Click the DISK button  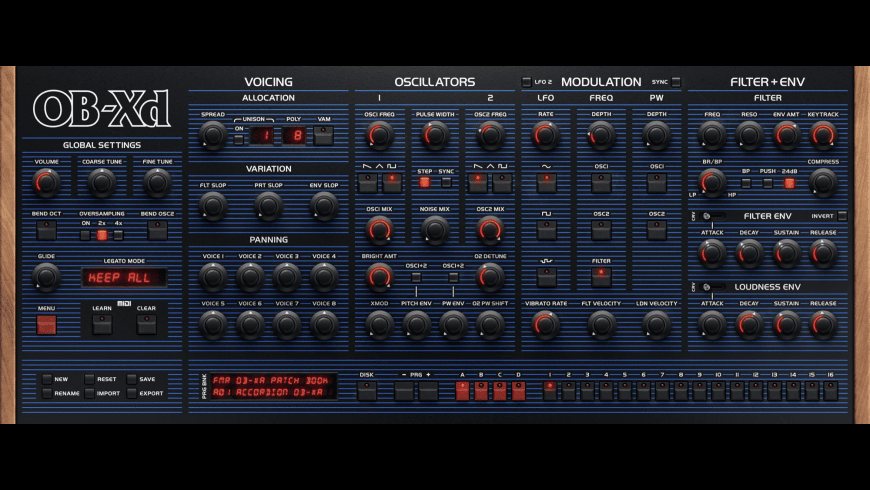[x=367, y=391]
